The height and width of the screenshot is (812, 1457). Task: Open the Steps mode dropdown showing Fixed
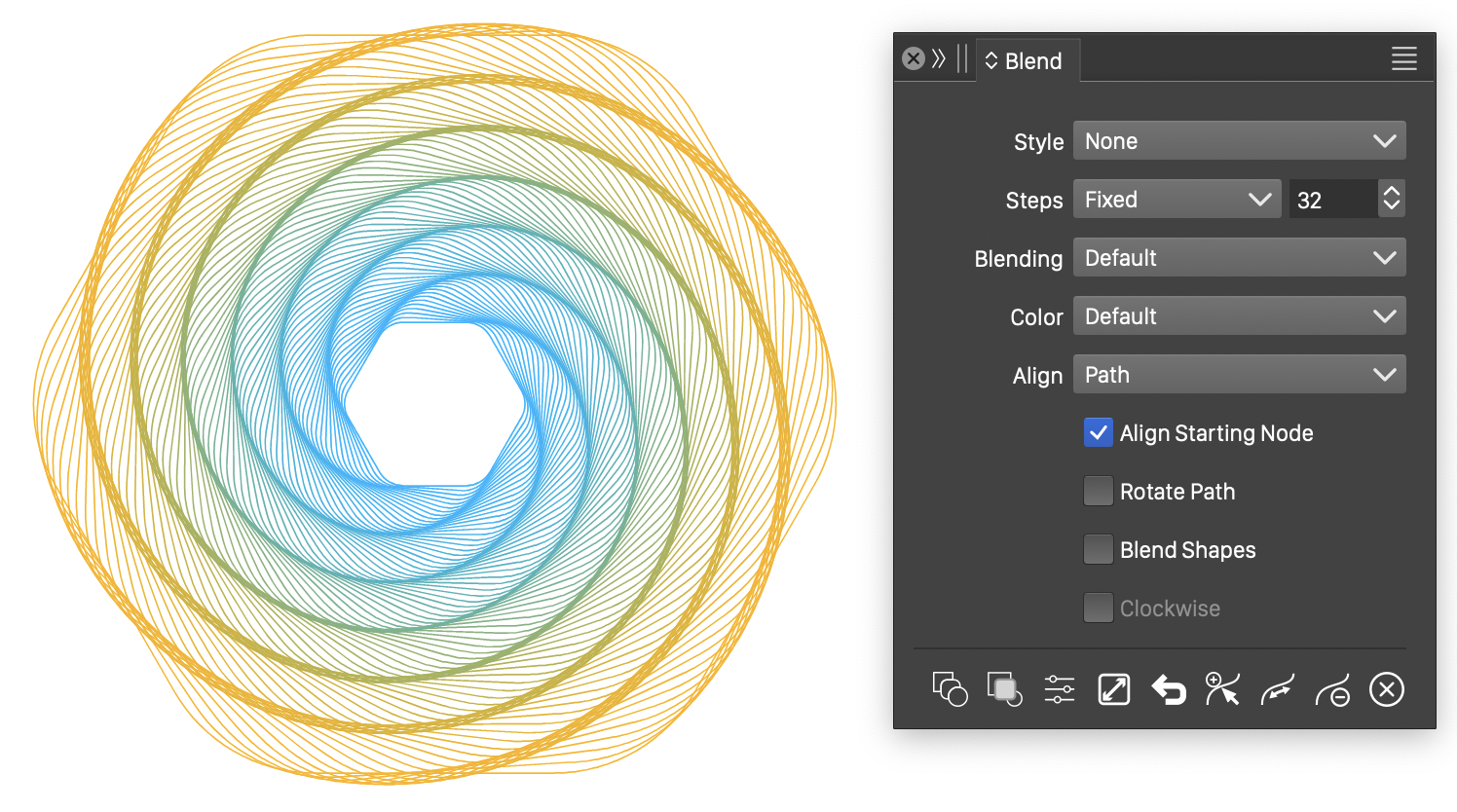(x=1177, y=200)
